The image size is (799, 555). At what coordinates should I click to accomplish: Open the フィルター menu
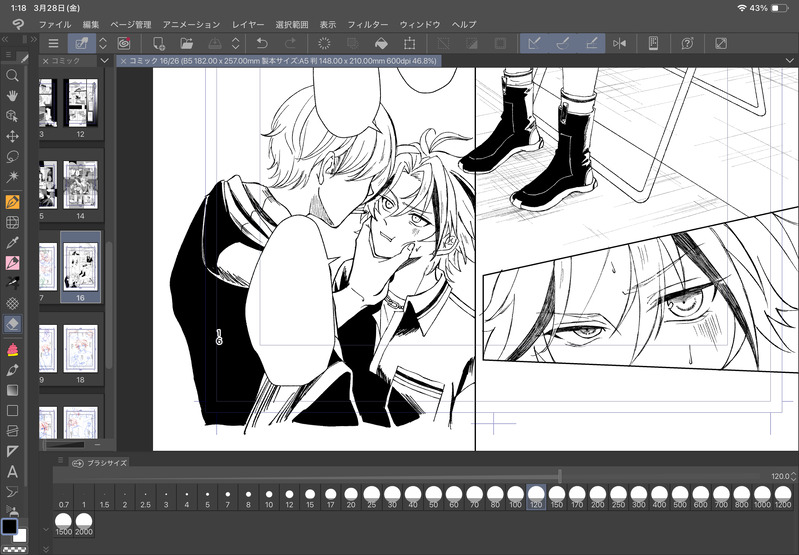(x=367, y=24)
